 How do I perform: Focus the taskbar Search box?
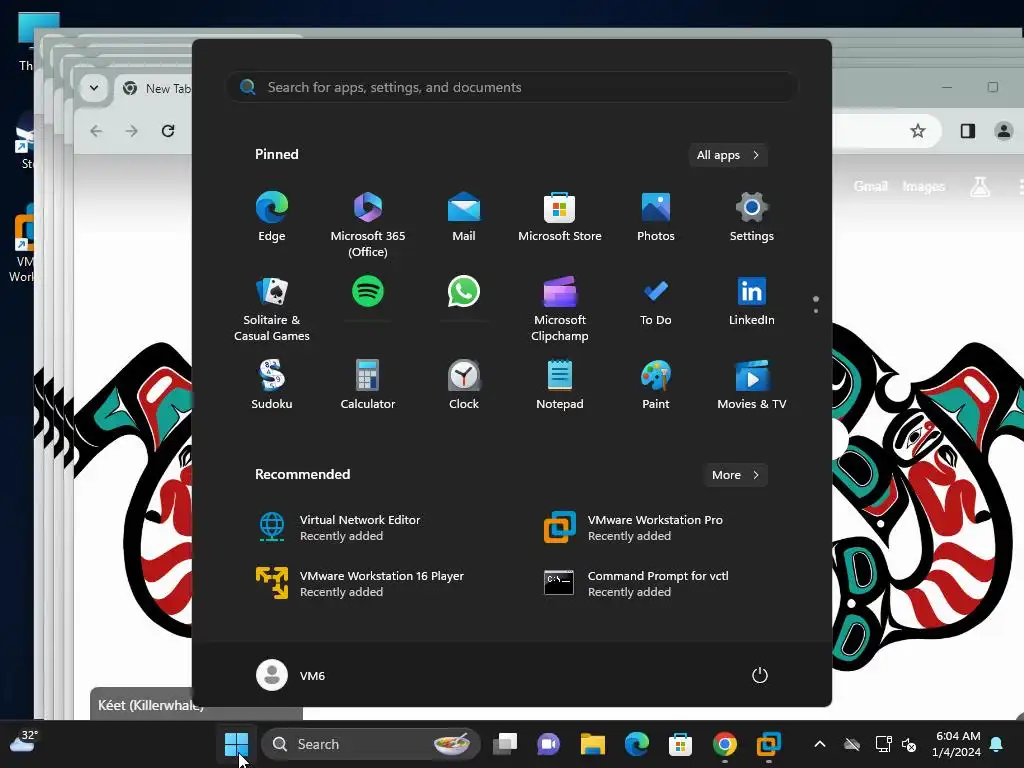coord(371,744)
